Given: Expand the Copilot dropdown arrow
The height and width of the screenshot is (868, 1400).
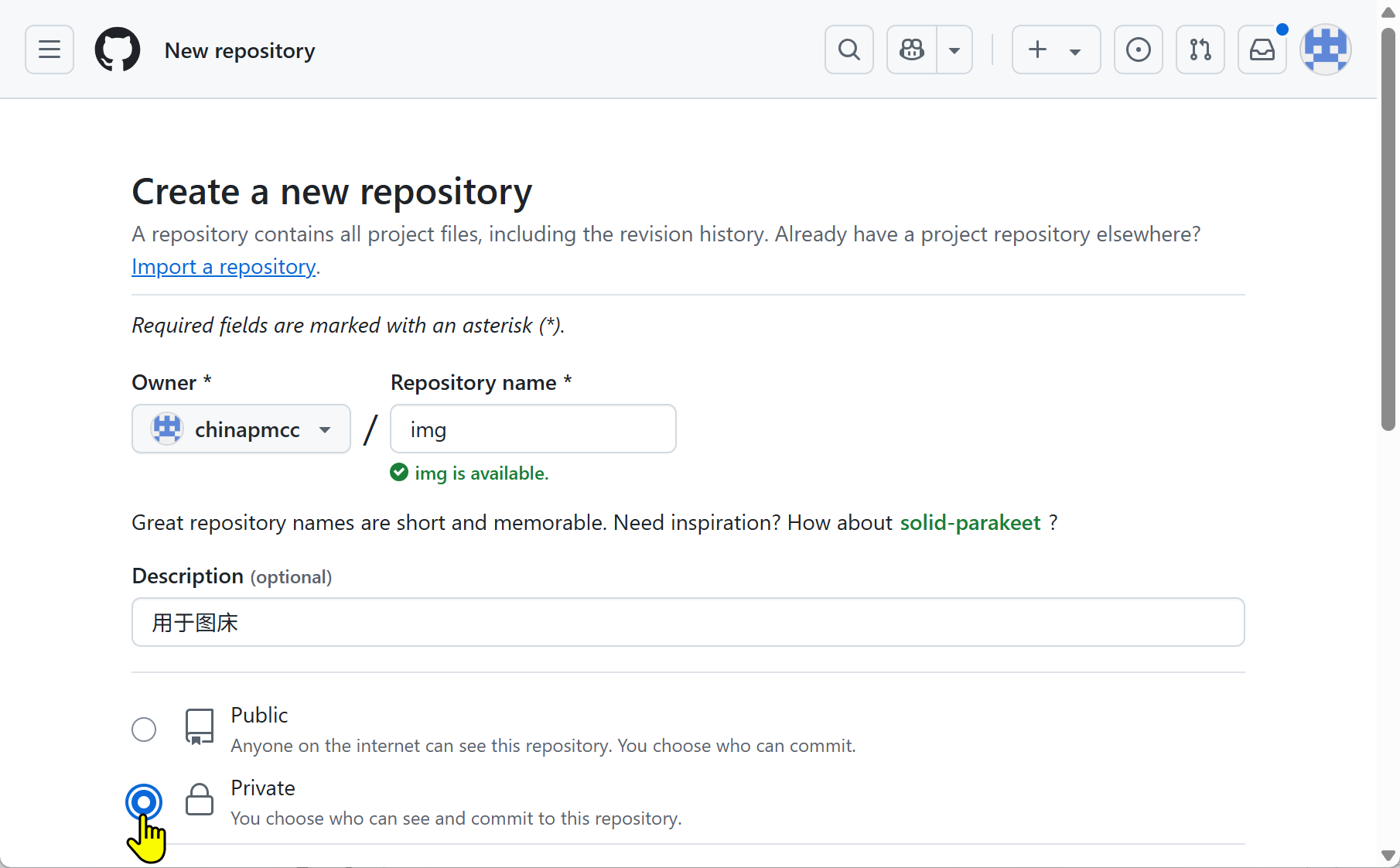Looking at the screenshot, I should tap(954, 50).
